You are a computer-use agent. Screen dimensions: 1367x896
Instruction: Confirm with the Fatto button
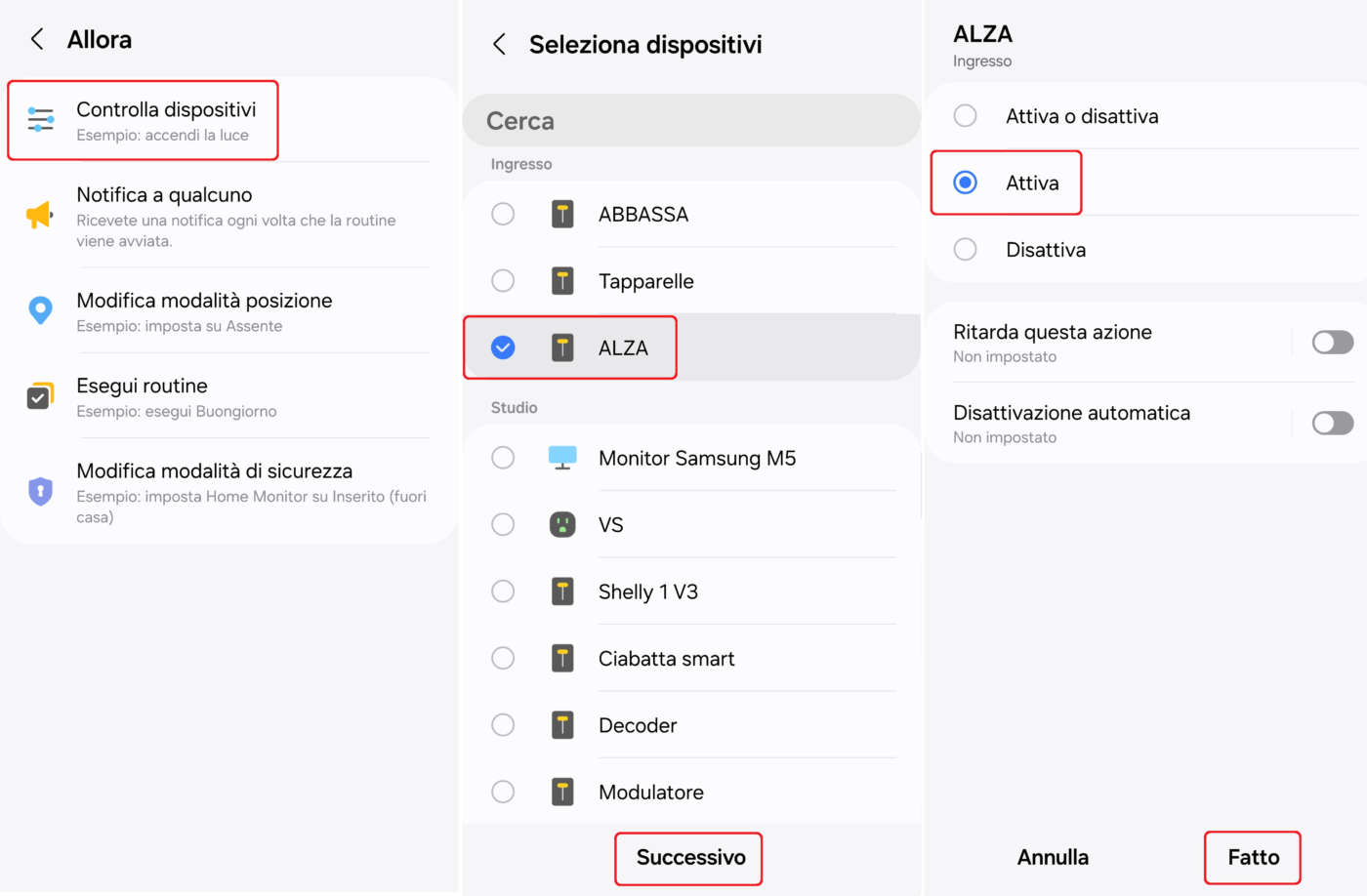coord(1253,858)
